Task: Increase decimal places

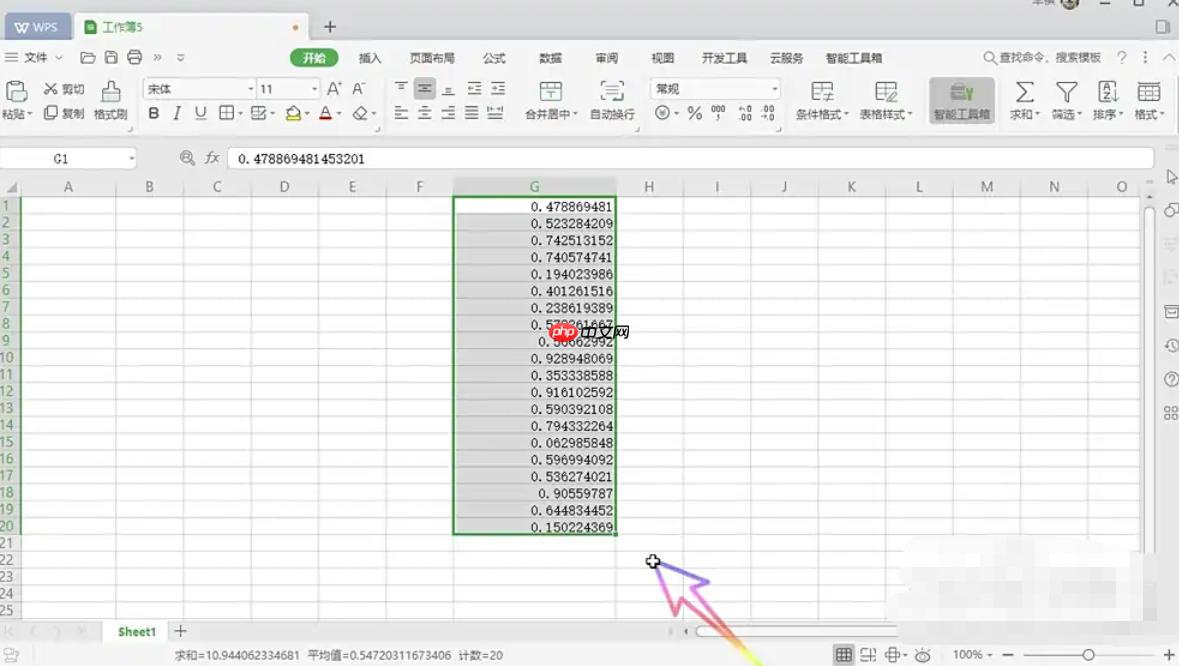Action: click(x=744, y=114)
